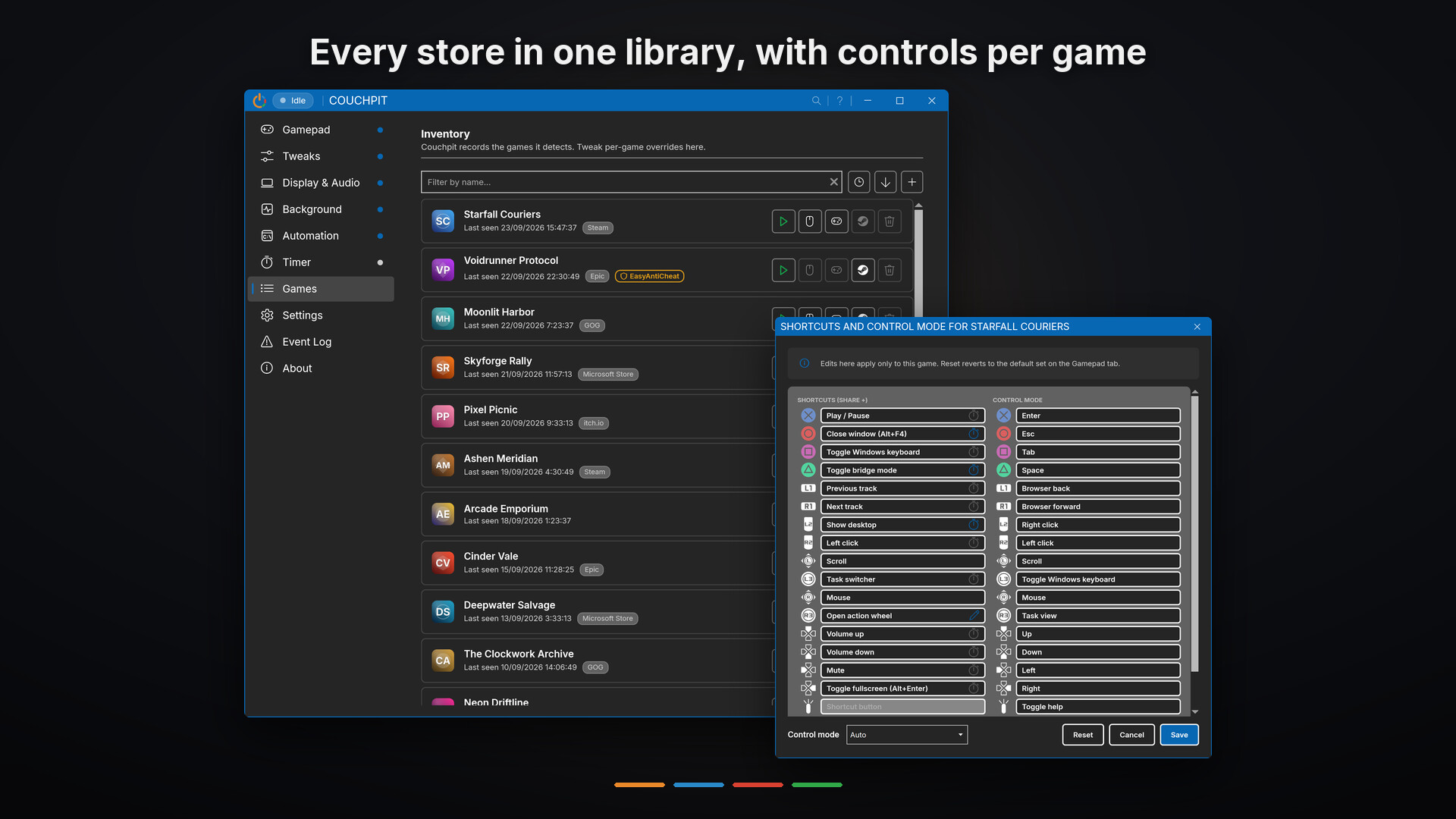1456x819 pixels.
Task: Open the Enter control mode binding field
Action: (1098, 416)
